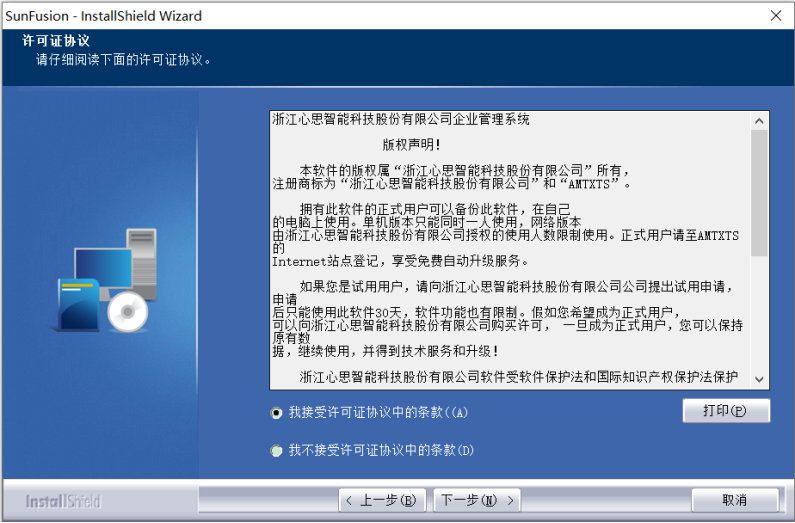The image size is (795, 523).
Task: Click the license text scroll up arrow
Action: (x=759, y=121)
